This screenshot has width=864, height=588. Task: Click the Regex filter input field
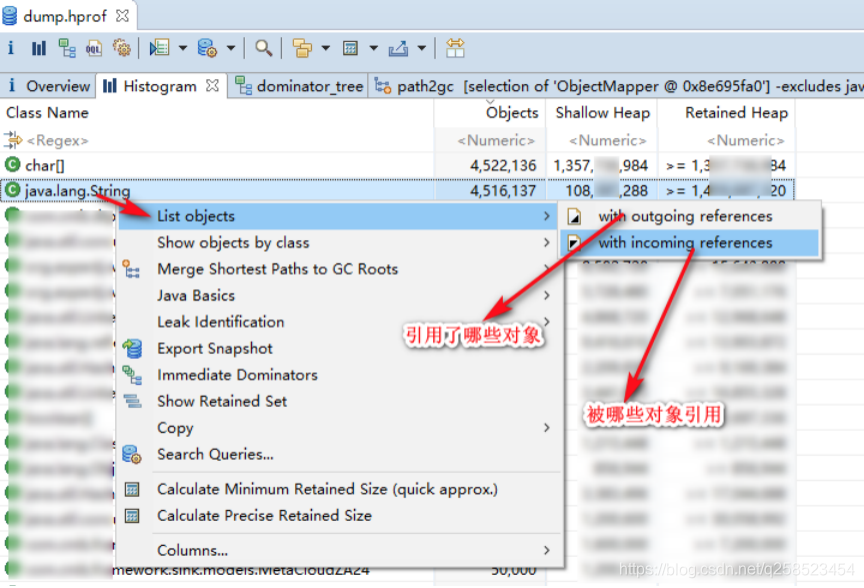pyautogui.click(x=60, y=141)
